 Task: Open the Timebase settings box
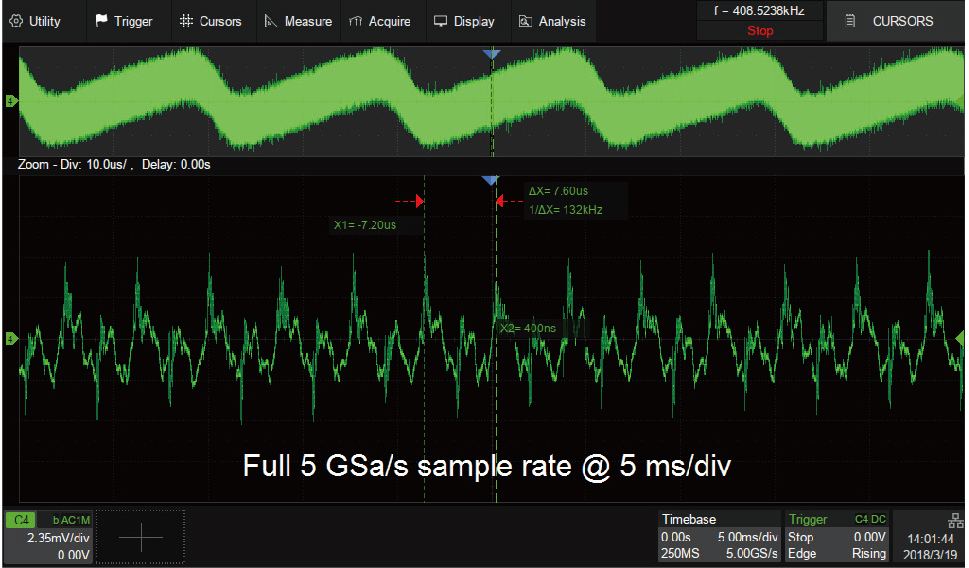pos(719,536)
